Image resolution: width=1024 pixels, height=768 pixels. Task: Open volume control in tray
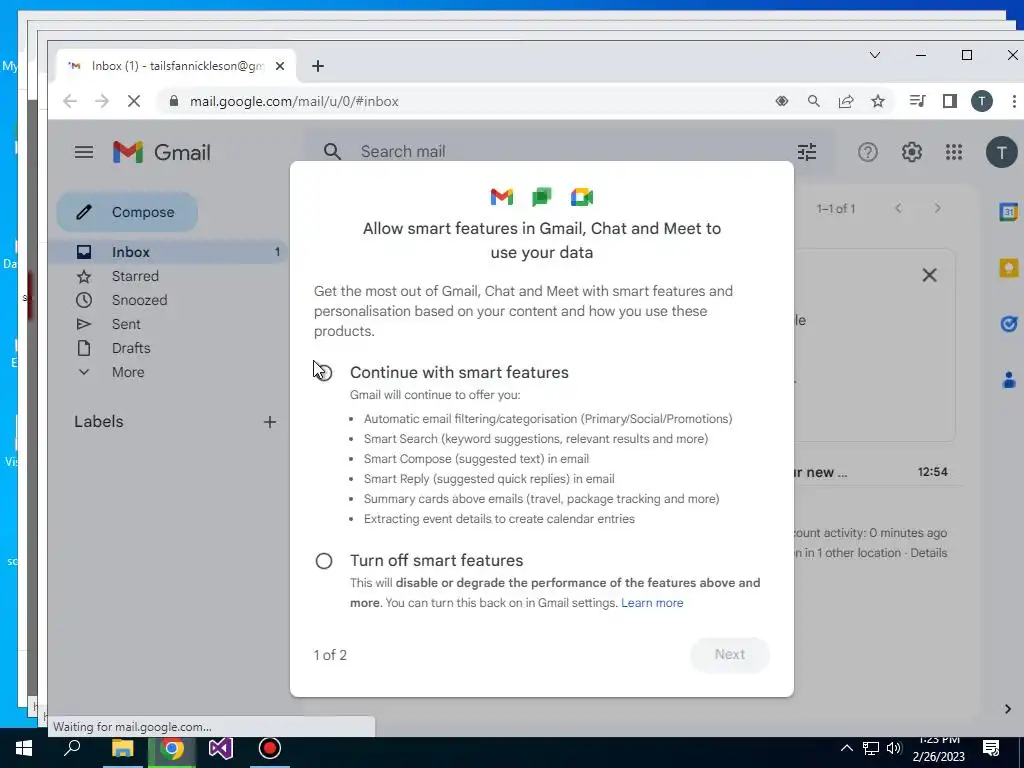pos(894,748)
